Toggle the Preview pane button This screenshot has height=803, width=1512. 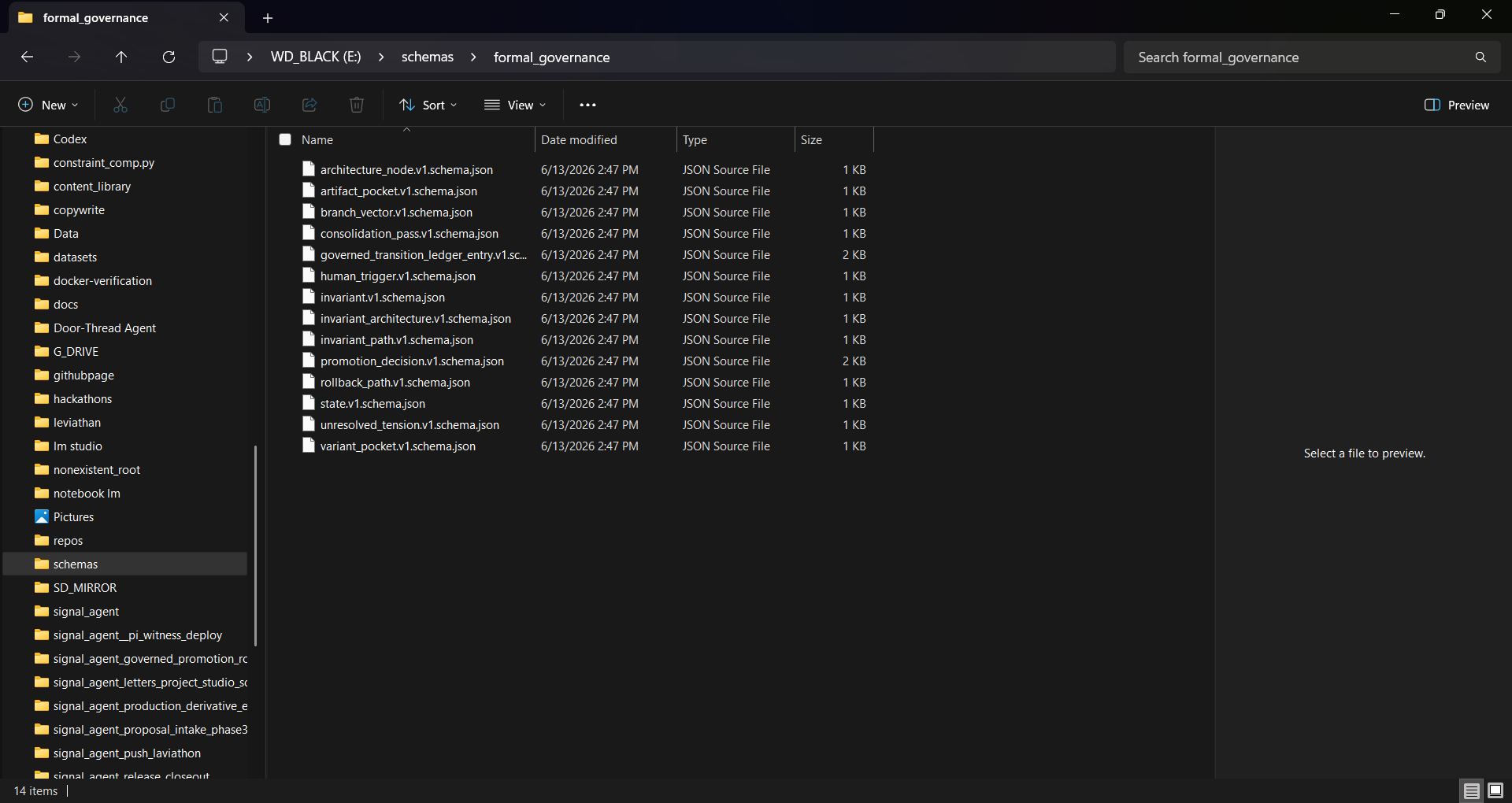[x=1457, y=105]
